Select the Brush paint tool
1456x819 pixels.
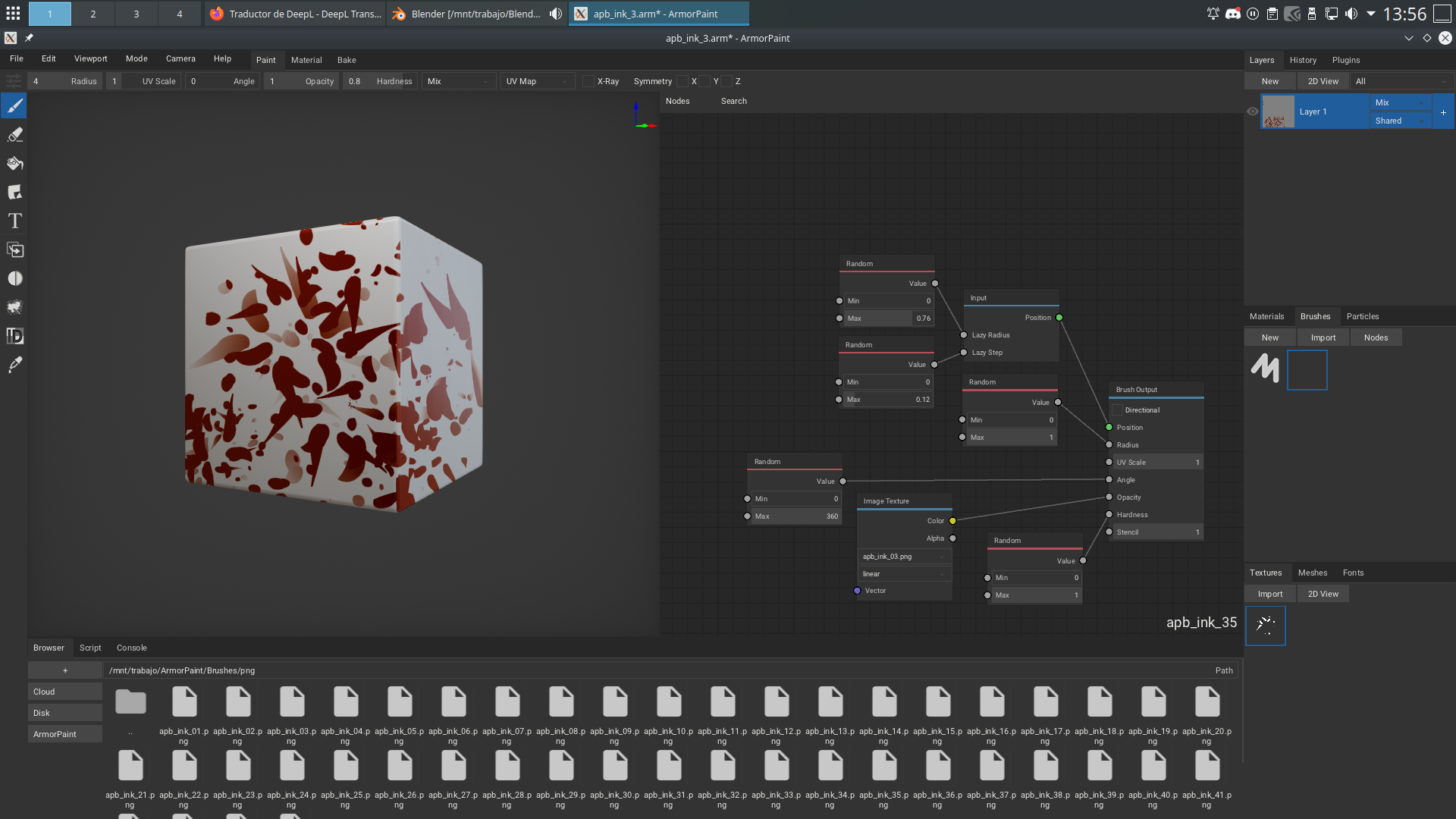tap(14, 106)
